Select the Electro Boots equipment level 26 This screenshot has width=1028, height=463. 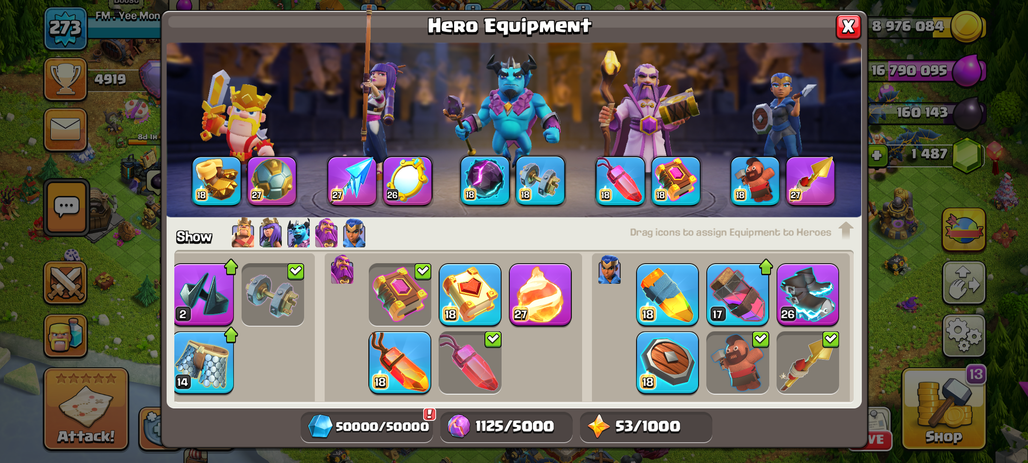pyautogui.click(x=808, y=294)
